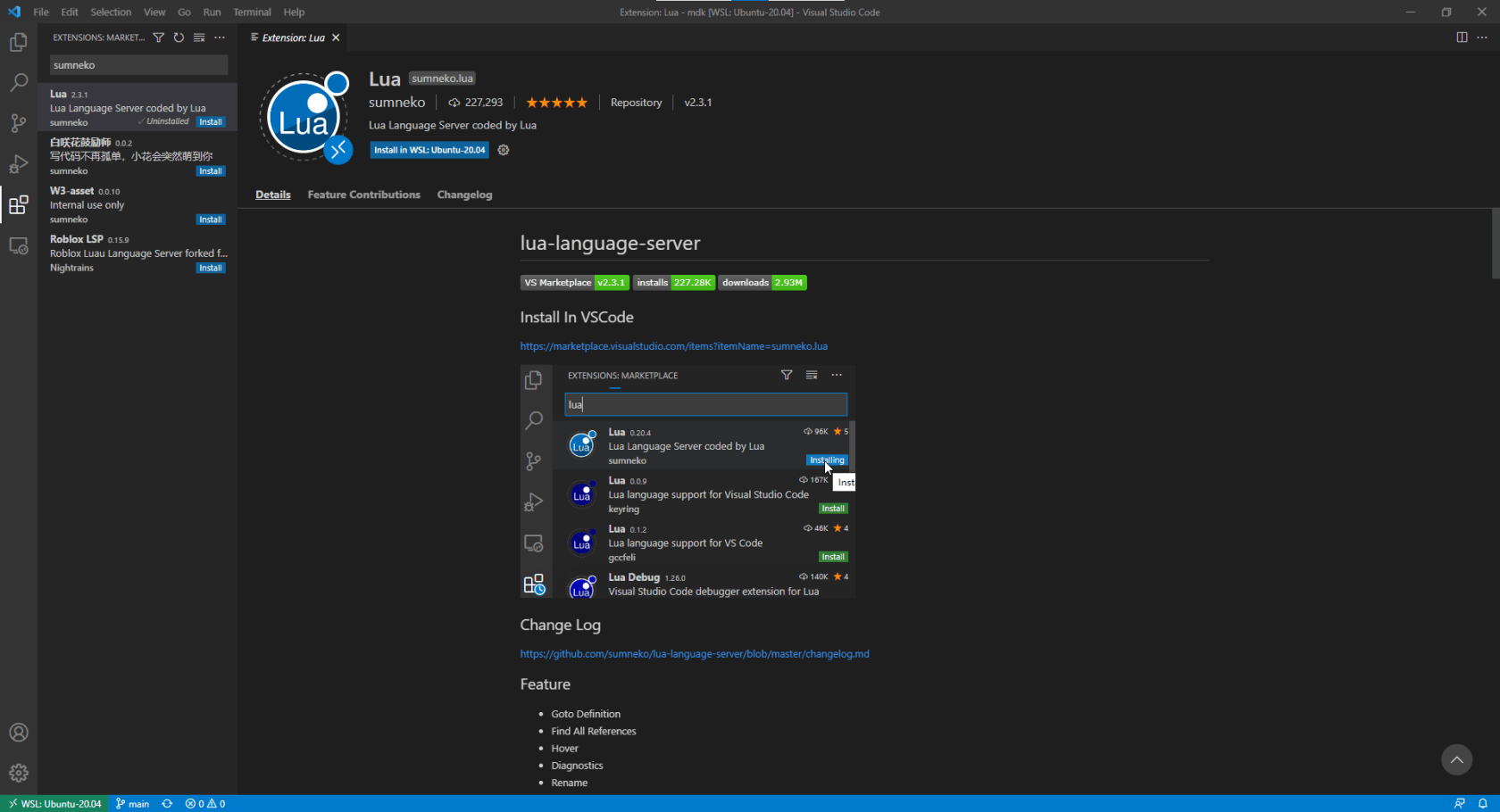
Task: Close the Extension: Lua tab
Action: (x=336, y=37)
